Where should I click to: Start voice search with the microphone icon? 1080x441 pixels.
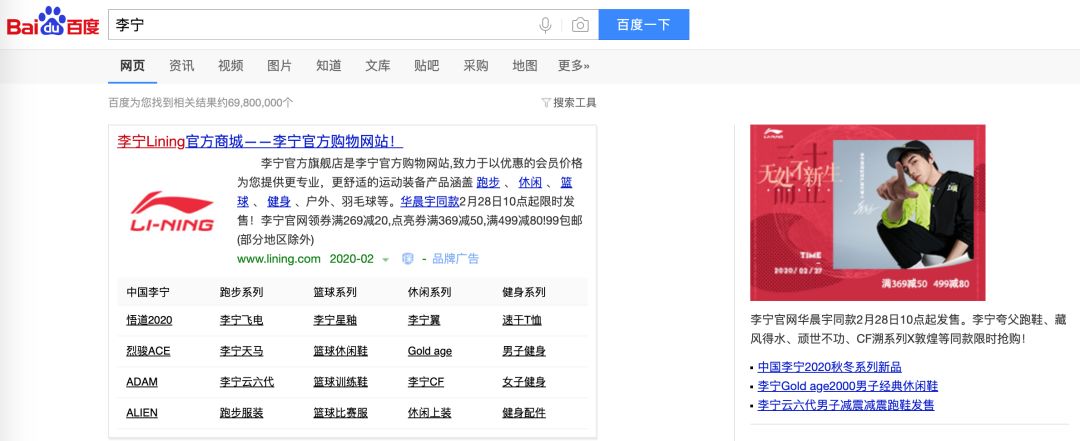coord(546,25)
